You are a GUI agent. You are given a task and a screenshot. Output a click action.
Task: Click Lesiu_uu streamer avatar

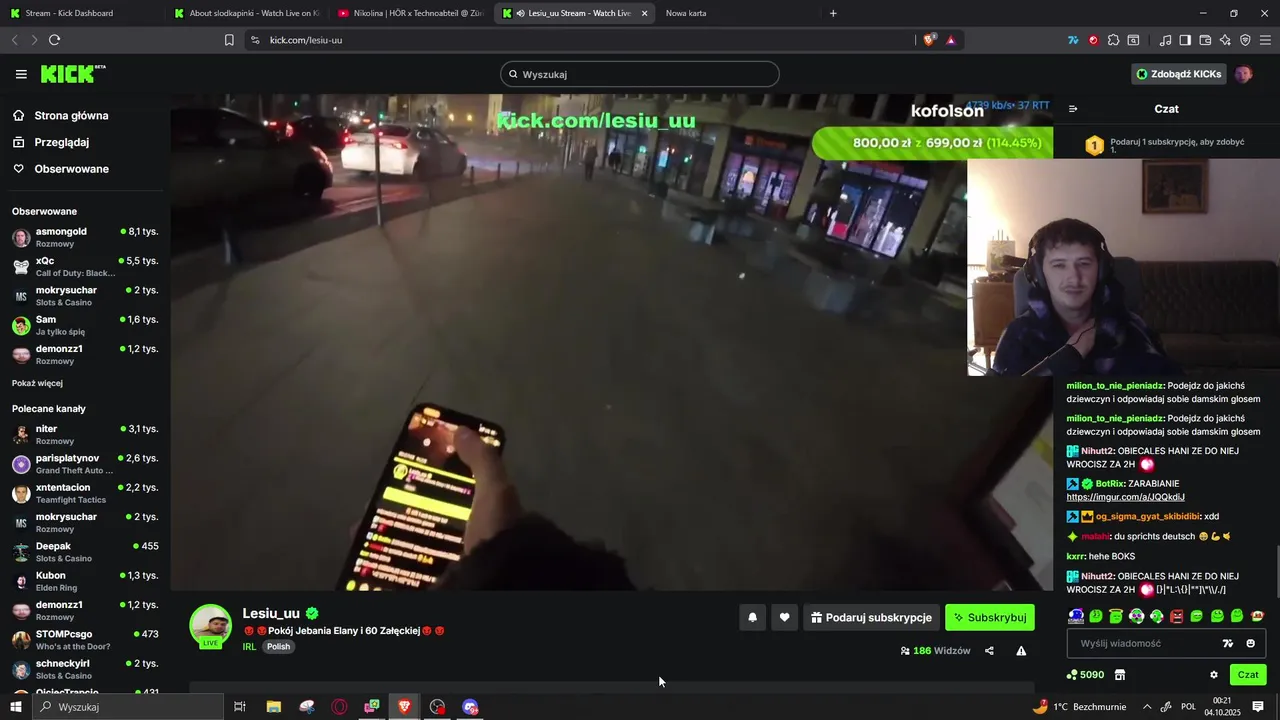point(210,626)
